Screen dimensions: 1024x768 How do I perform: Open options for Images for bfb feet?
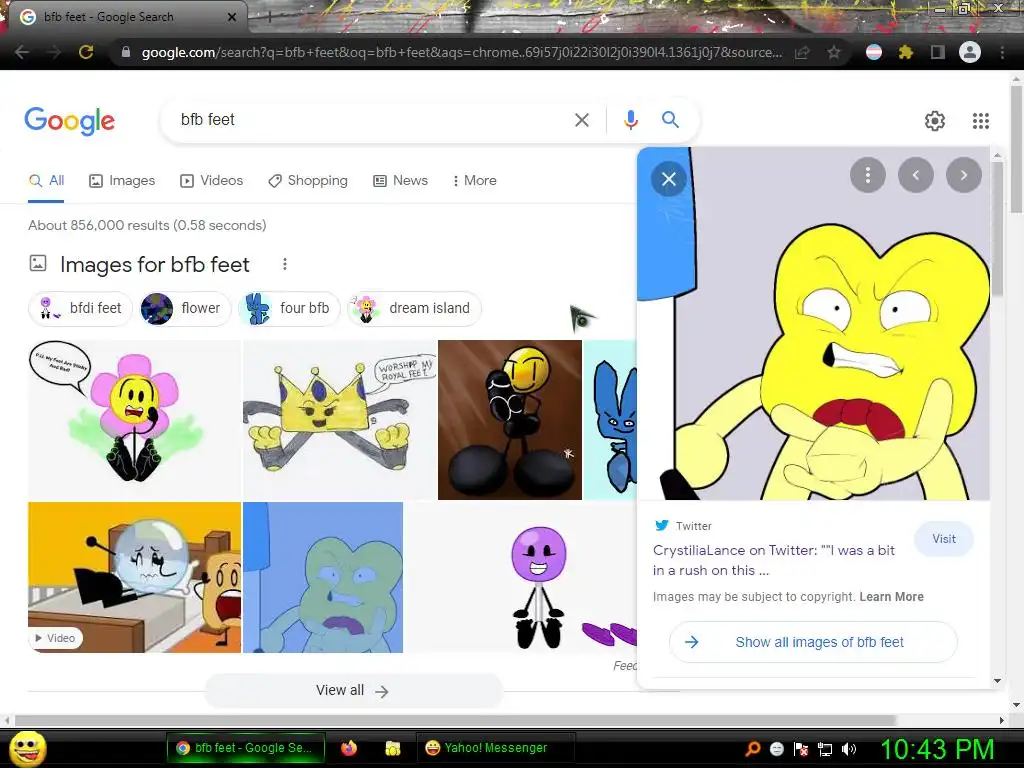pyautogui.click(x=285, y=264)
